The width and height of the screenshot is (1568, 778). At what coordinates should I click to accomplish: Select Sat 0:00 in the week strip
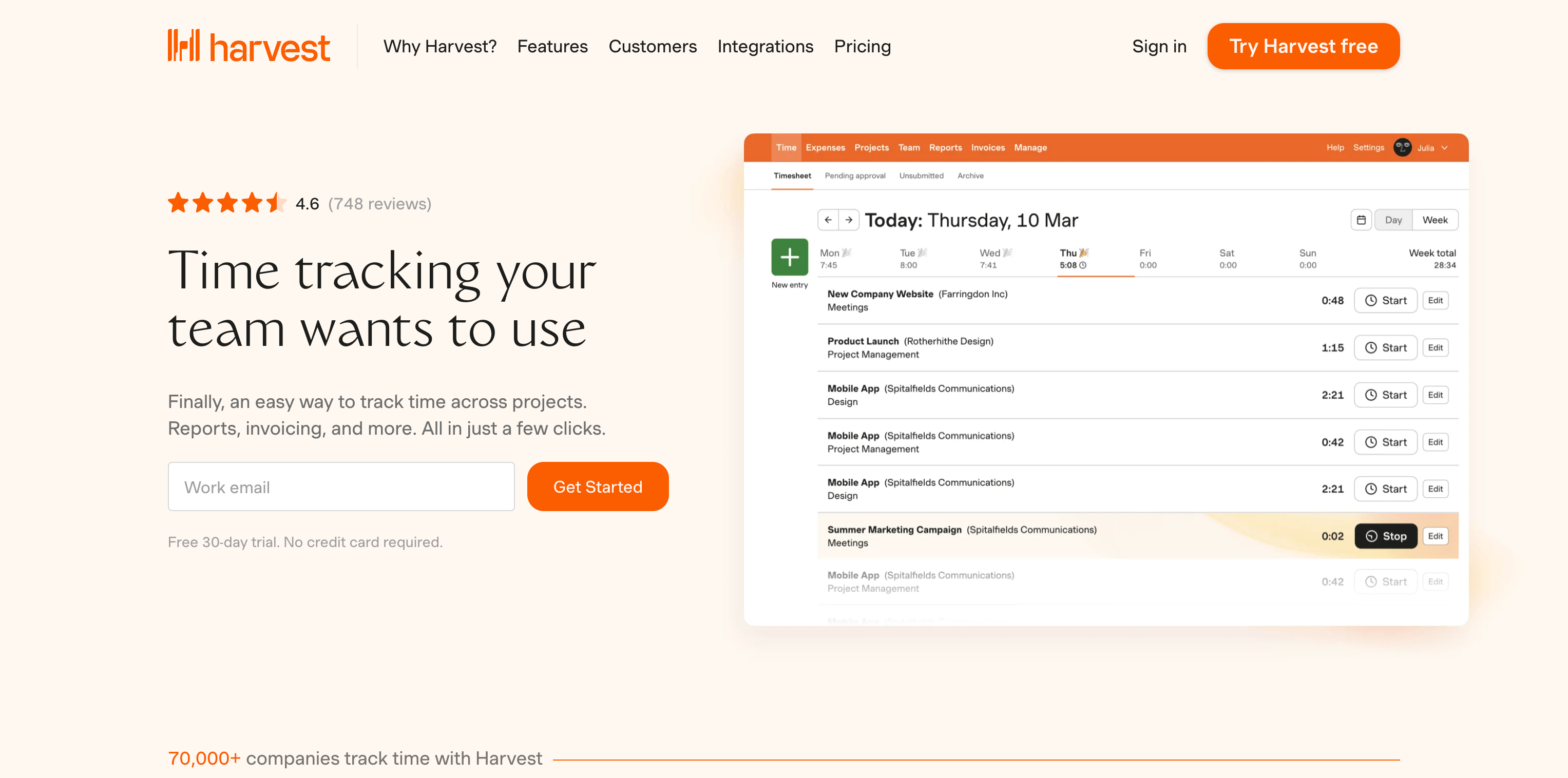tap(1227, 259)
